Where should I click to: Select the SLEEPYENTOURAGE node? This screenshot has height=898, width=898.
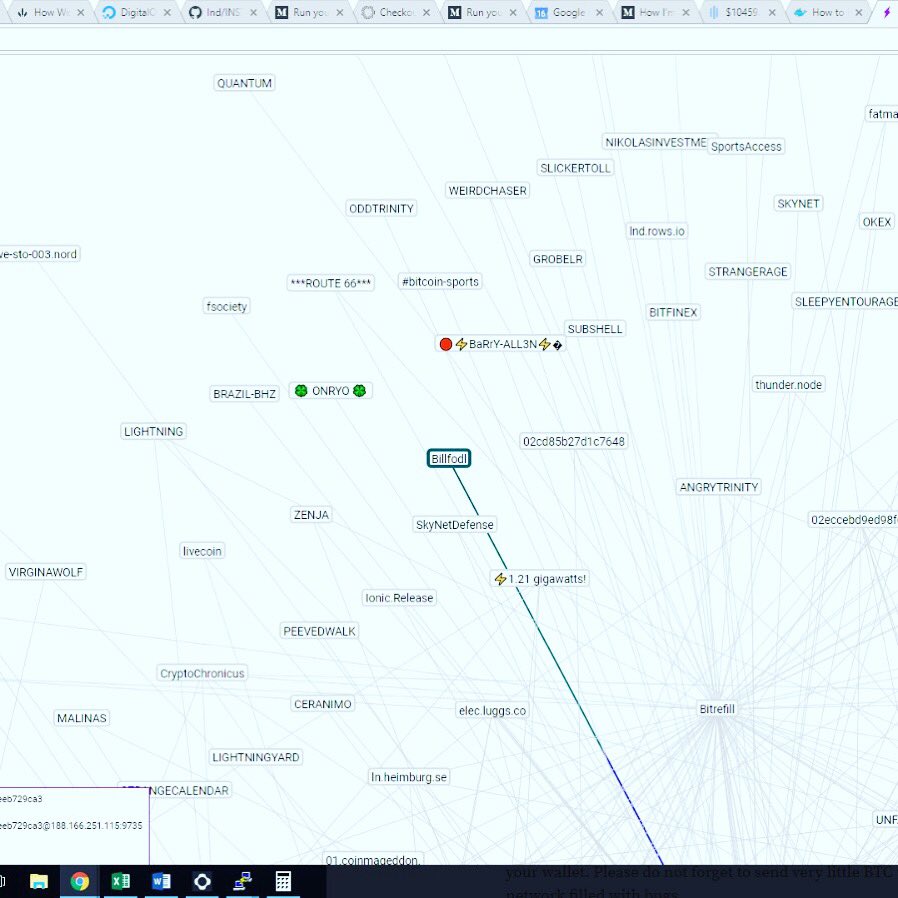coord(845,301)
